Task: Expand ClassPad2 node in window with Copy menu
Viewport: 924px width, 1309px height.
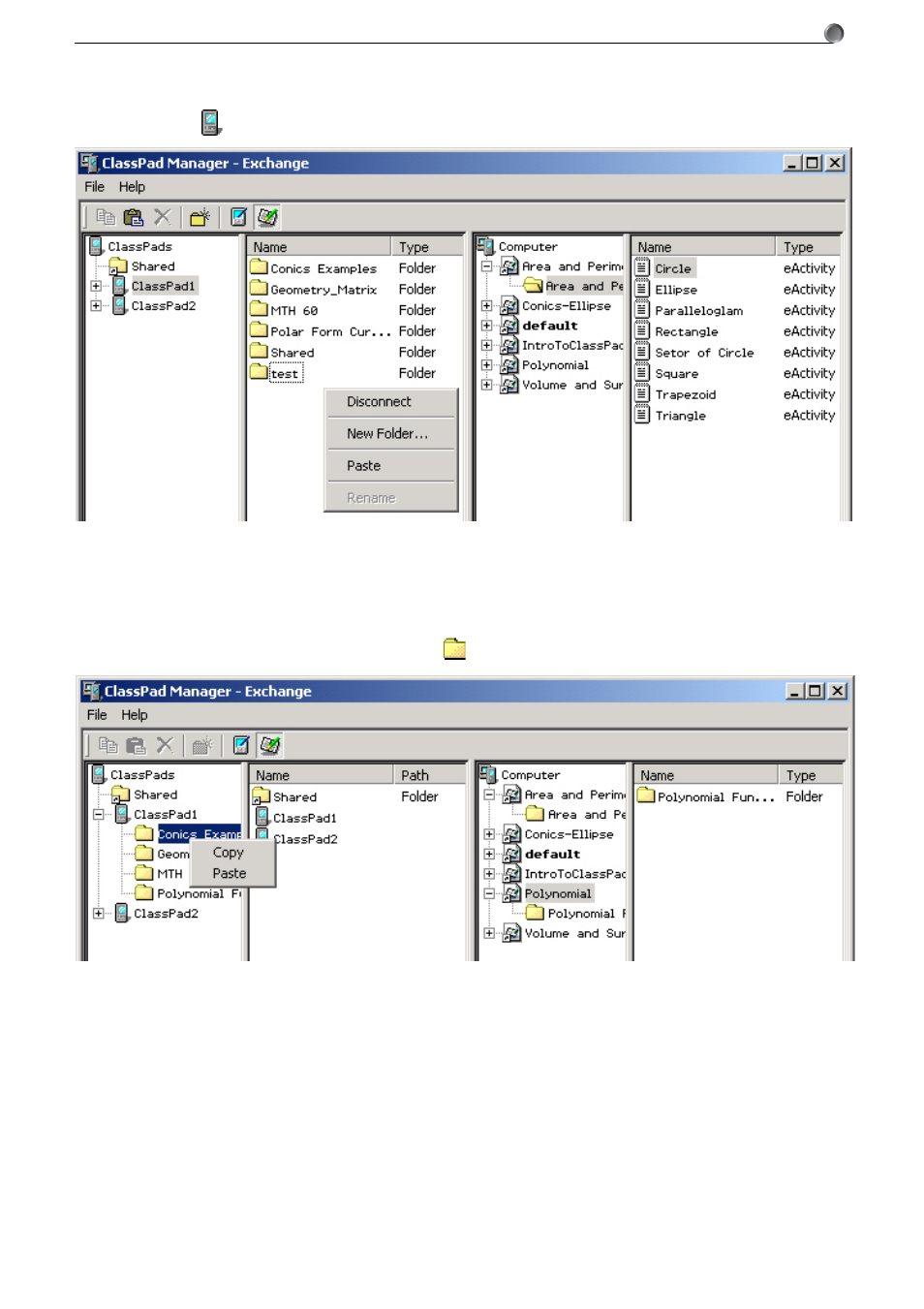Action: point(98,913)
